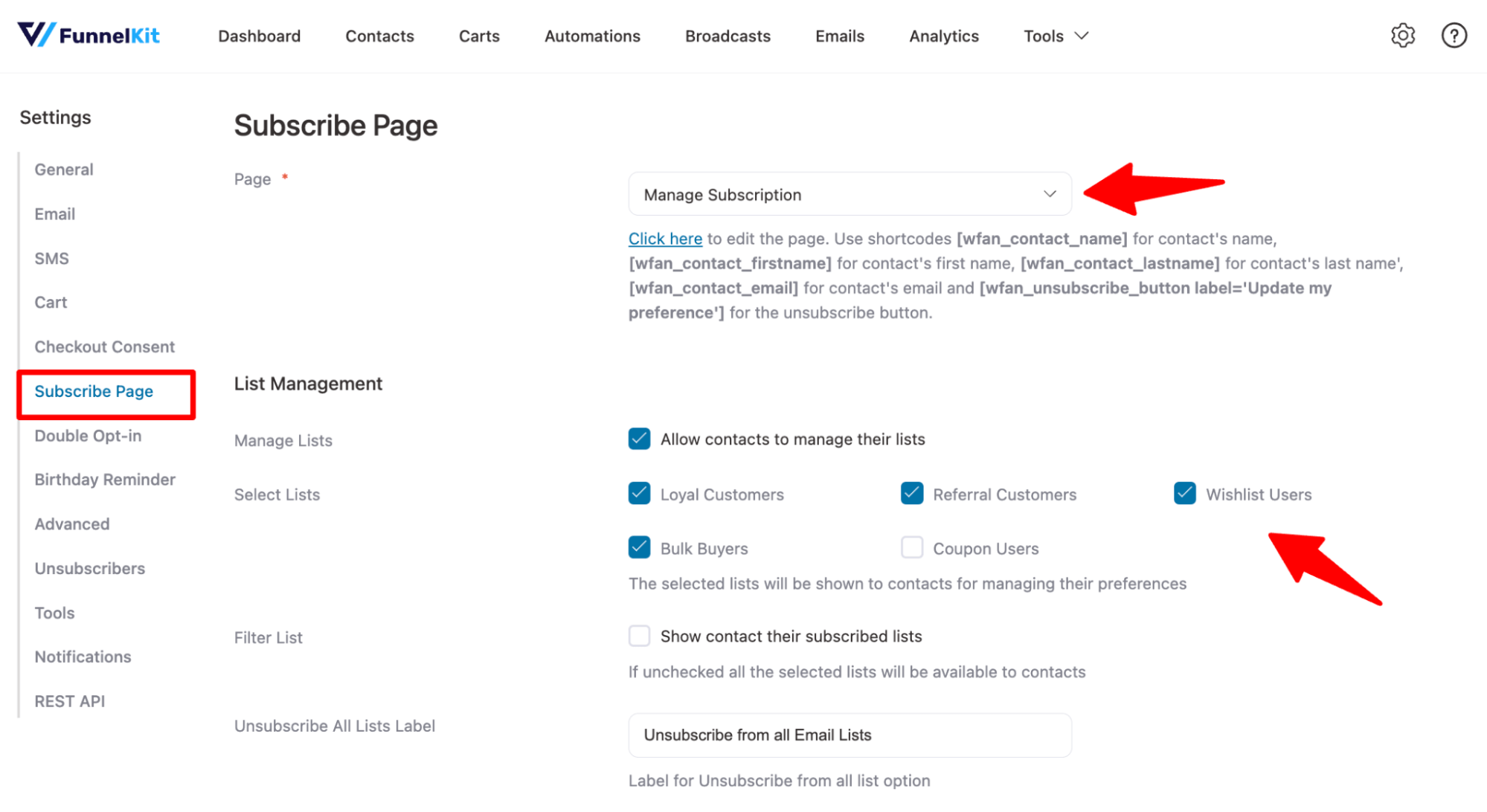This screenshot has width=1487, height=812.
Task: Uncheck Coupon Users list option
Action: 911,548
